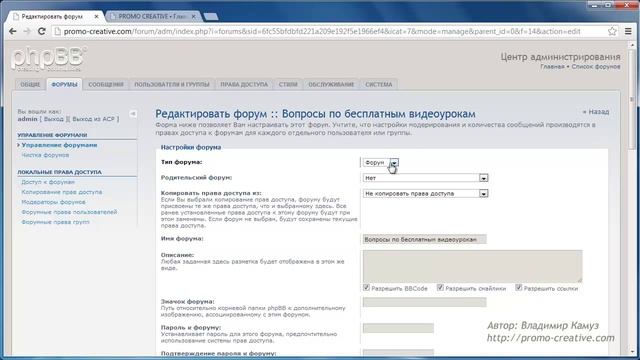Open Доступ к форумам sidebar link
Screen dimensions: 640x360
[x=48, y=182]
